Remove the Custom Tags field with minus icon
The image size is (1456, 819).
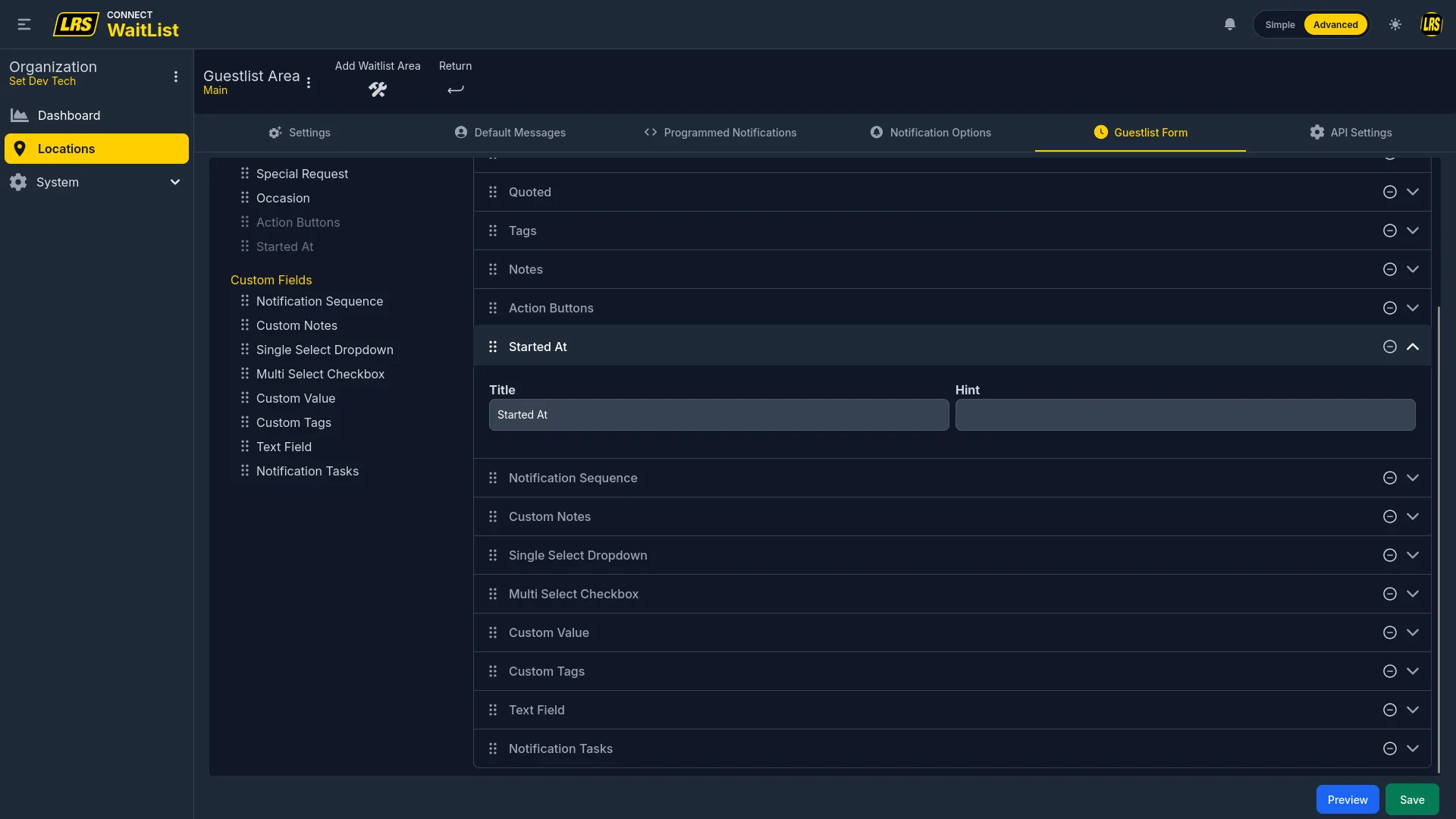click(x=1389, y=671)
